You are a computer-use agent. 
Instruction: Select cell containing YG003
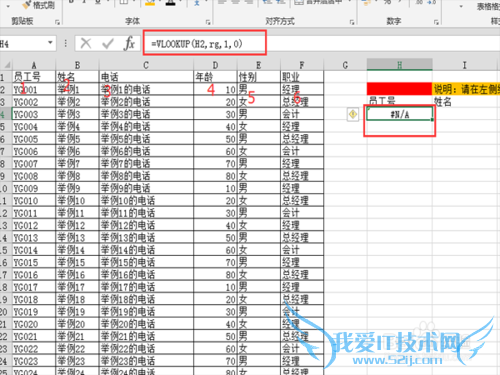point(34,114)
